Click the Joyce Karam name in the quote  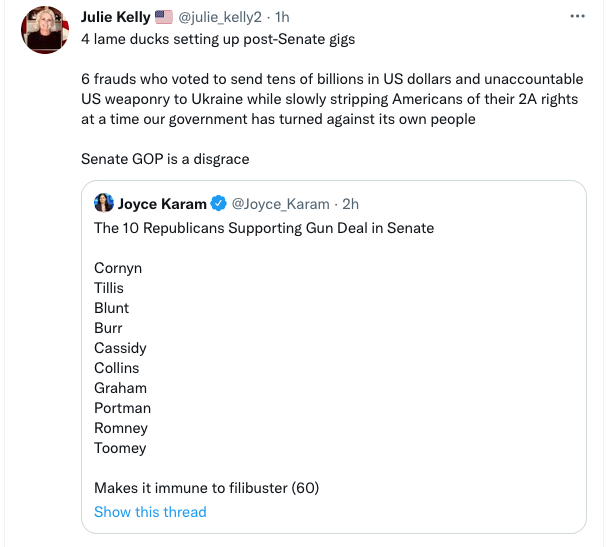pos(162,204)
